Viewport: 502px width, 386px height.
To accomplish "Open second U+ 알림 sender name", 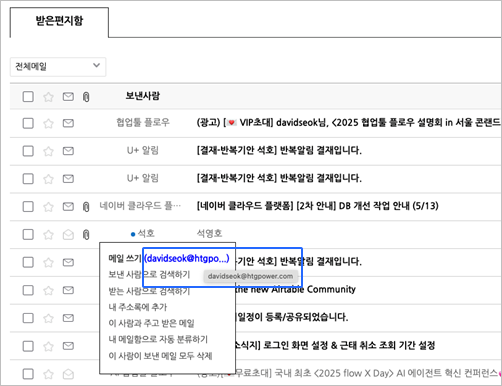I will point(143,178).
